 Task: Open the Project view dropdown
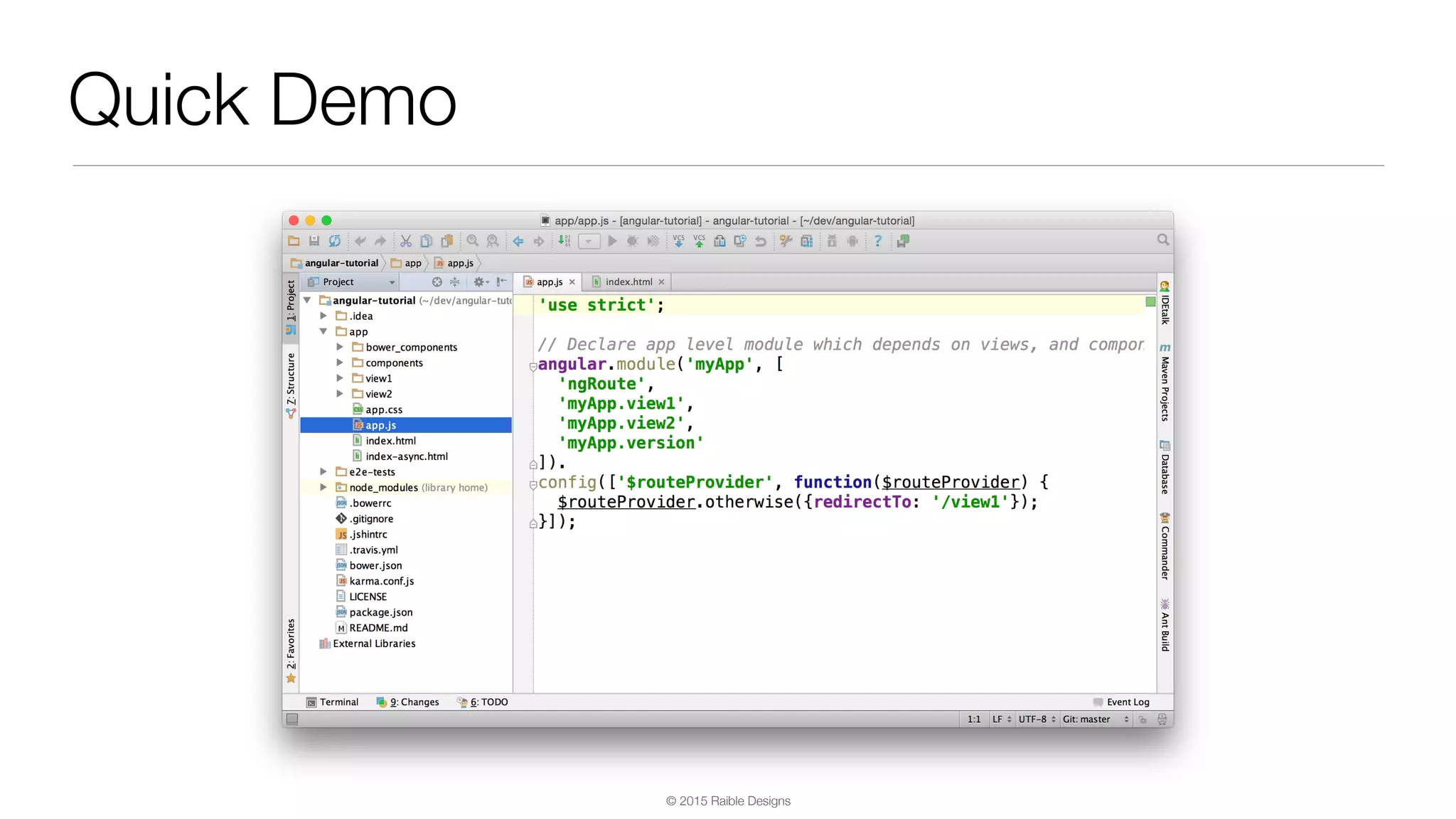[x=391, y=282]
